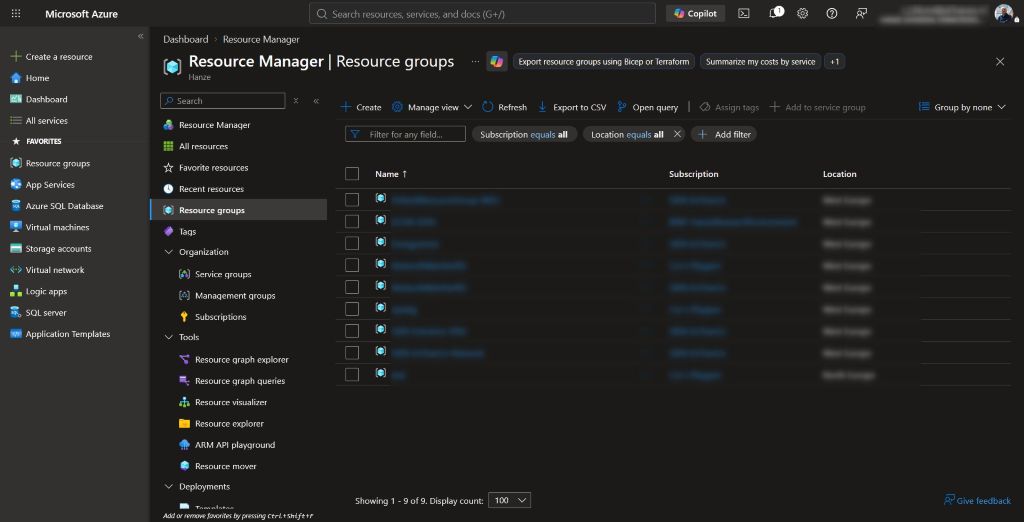This screenshot has height=522, width=1024.
Task: Collapse the Tools section
Action: 168,337
